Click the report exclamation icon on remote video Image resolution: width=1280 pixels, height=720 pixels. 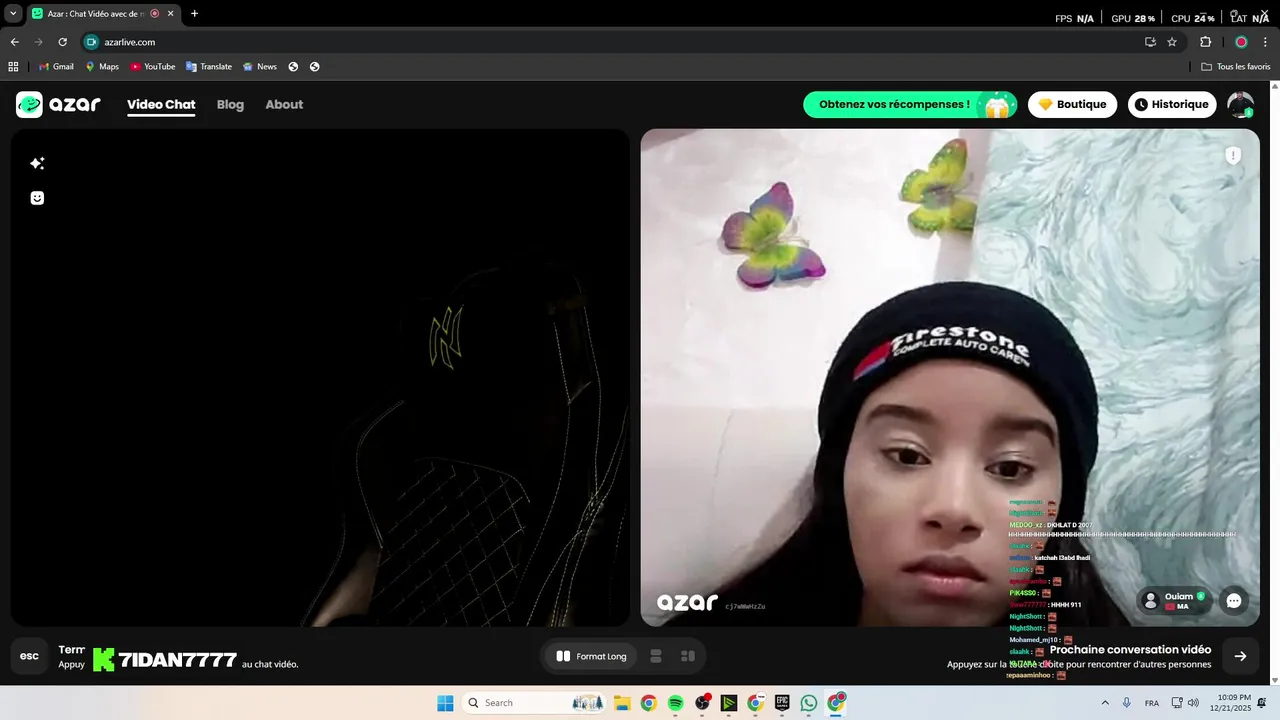[1233, 155]
